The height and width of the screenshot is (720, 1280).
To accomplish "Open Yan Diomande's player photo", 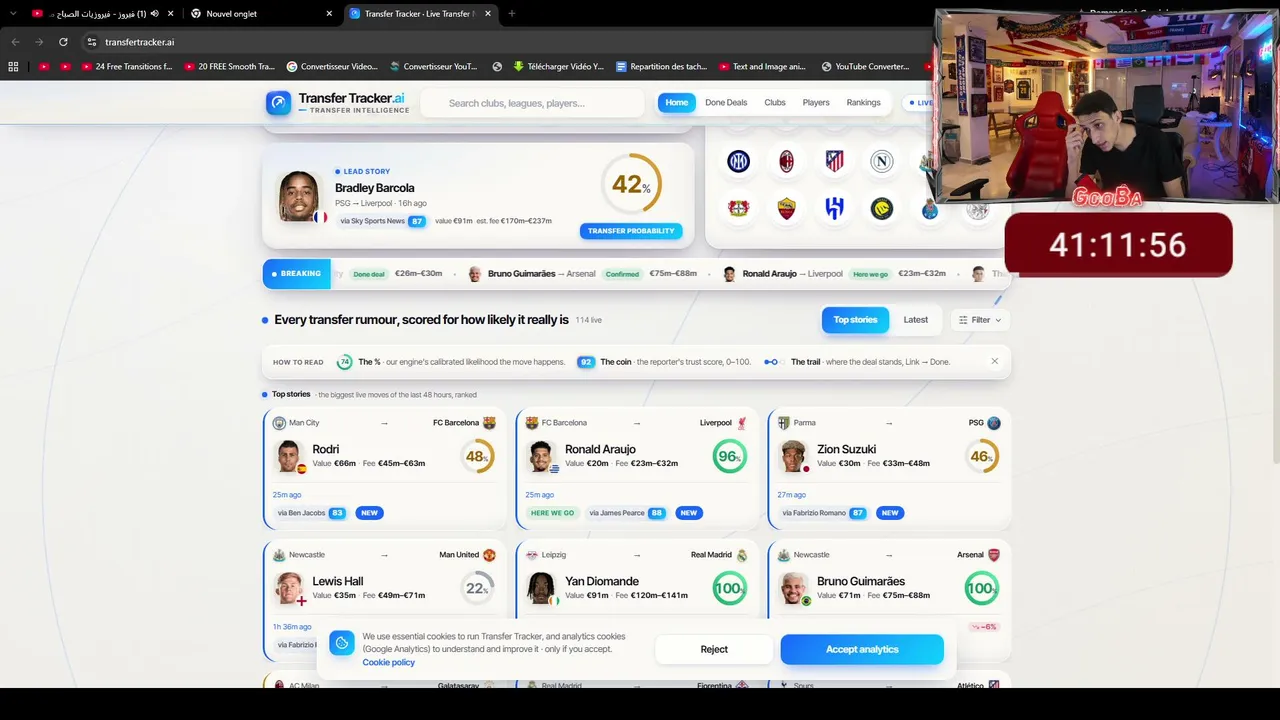I will point(542,588).
